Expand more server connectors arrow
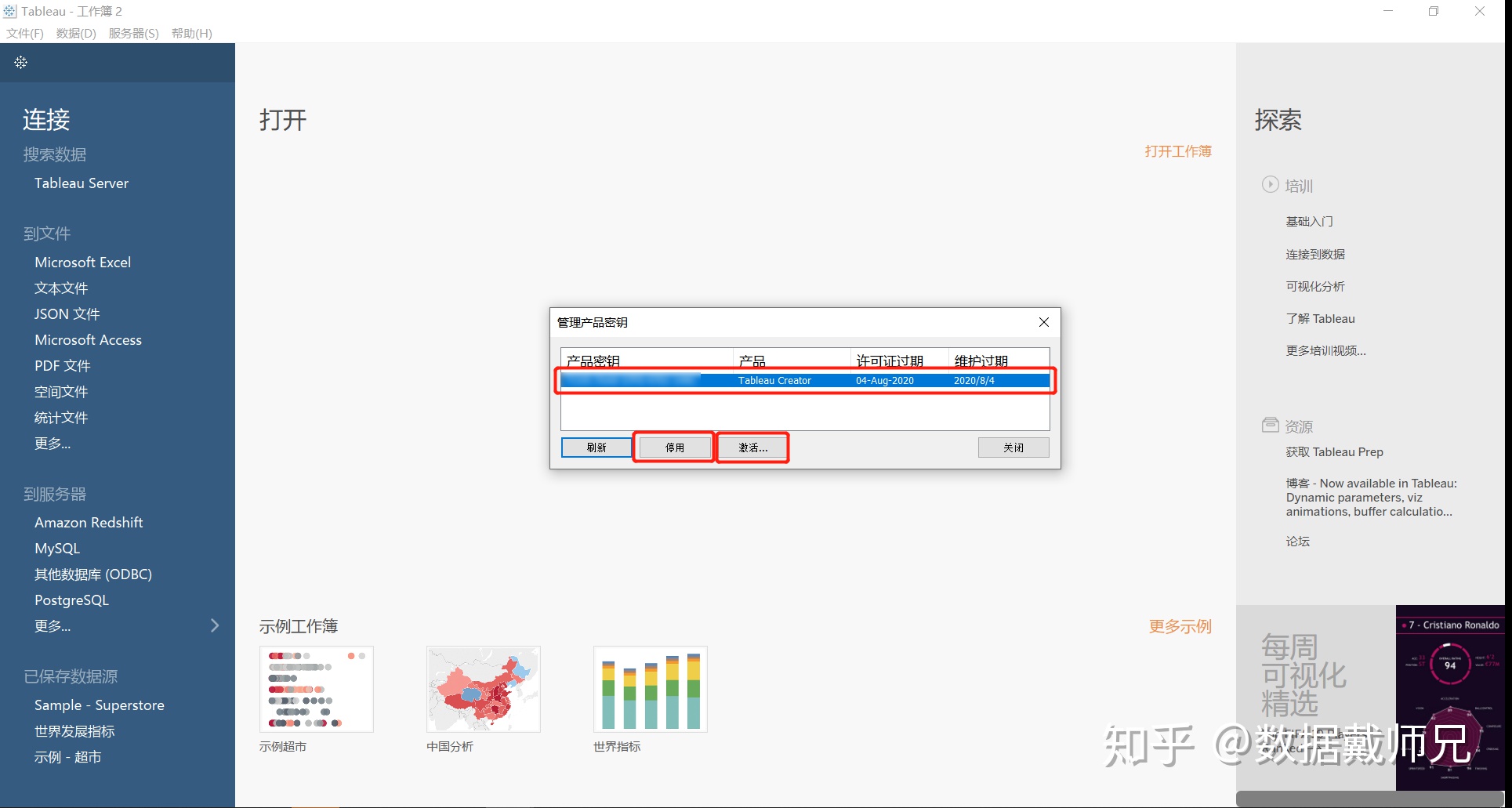This screenshot has height=808, width=1512. click(215, 625)
